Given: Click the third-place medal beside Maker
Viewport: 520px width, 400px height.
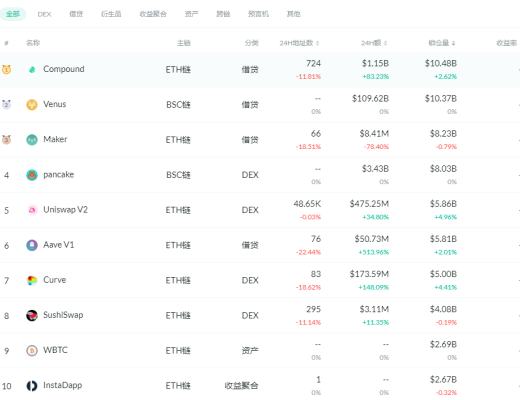Looking at the screenshot, I should tap(7, 139).
